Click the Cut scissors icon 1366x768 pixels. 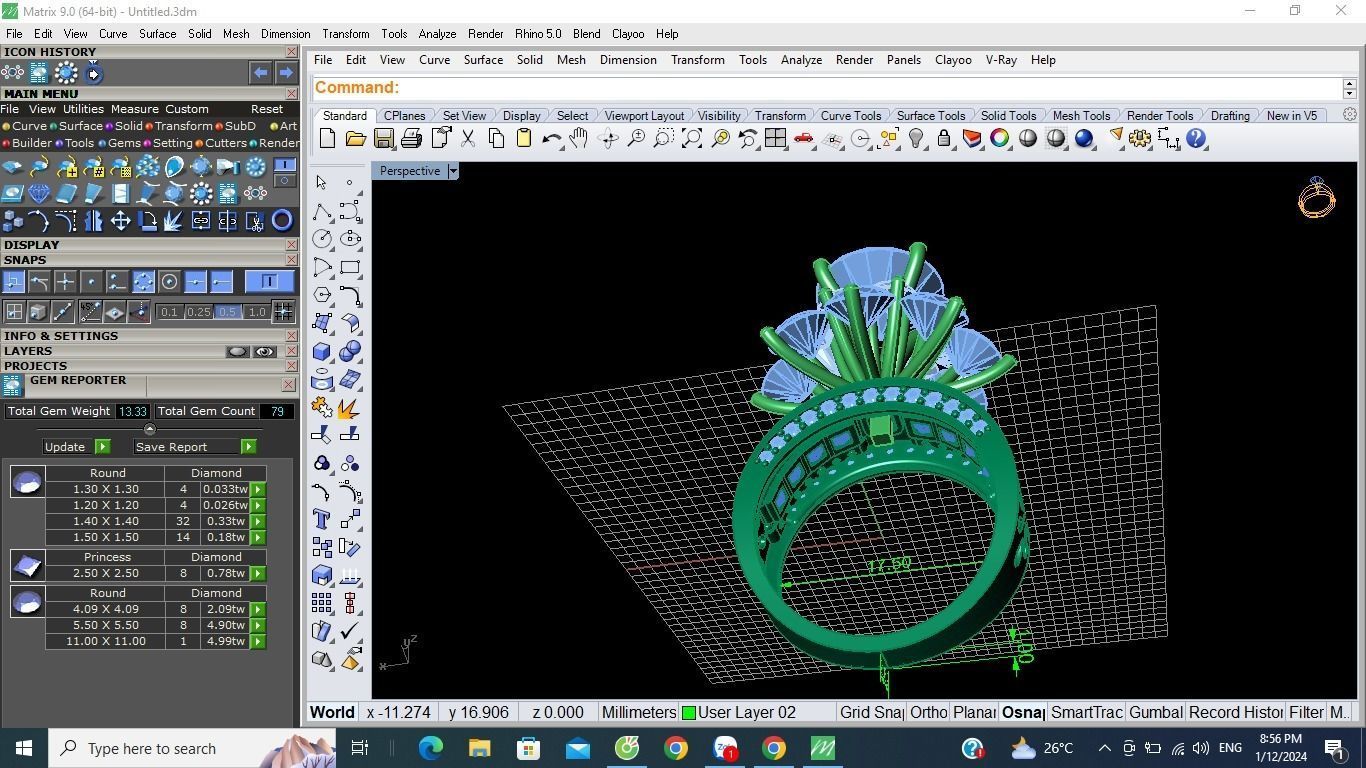click(x=467, y=139)
